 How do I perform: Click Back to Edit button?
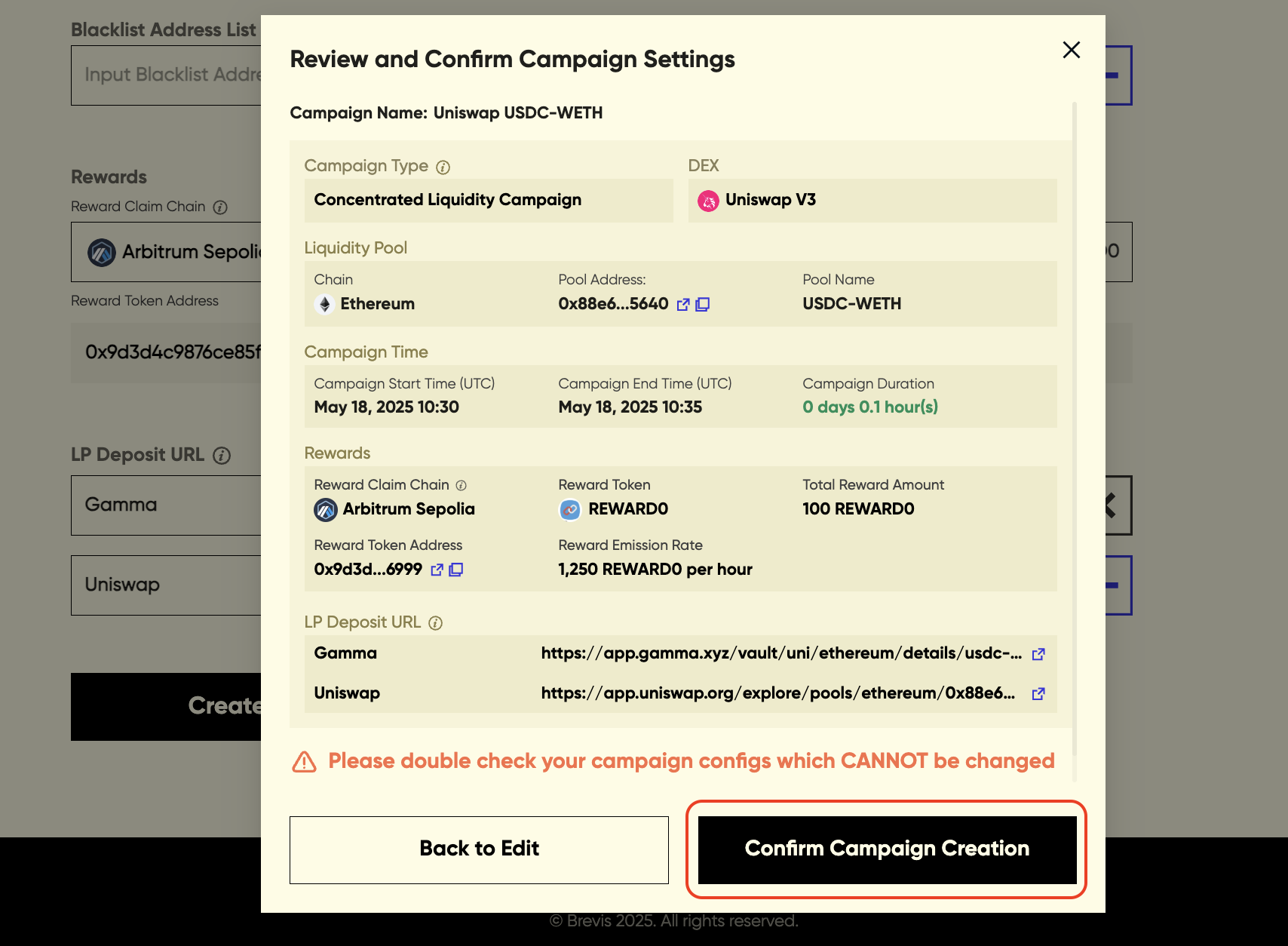[x=479, y=849]
